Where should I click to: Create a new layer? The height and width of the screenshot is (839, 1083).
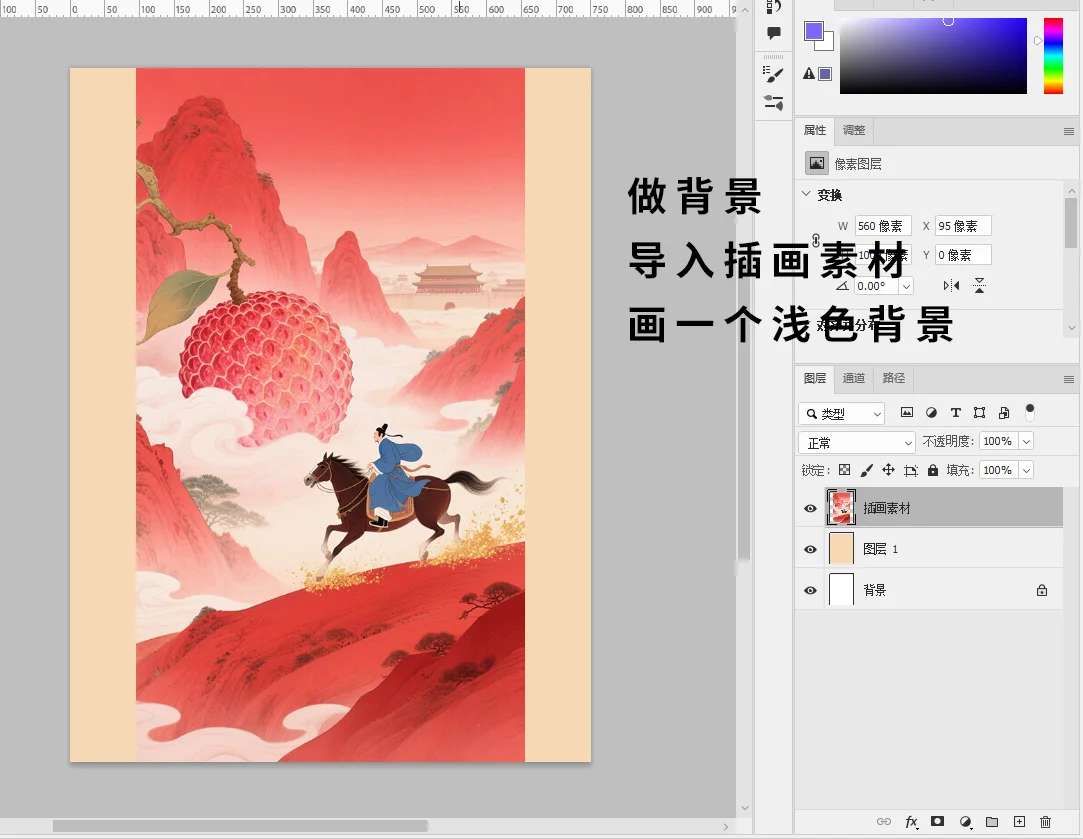tap(1019, 821)
